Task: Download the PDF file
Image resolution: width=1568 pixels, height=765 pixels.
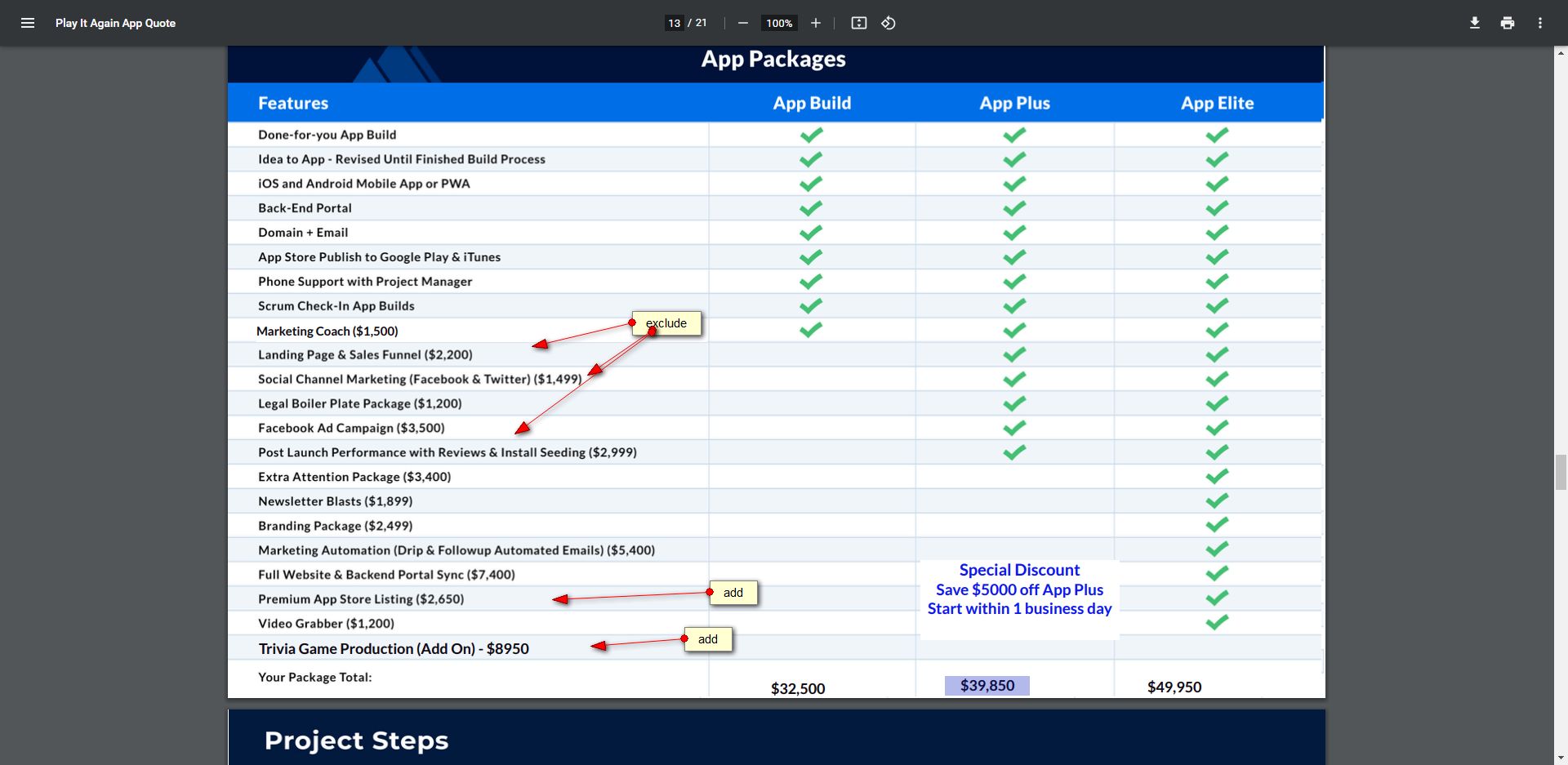Action: (x=1474, y=23)
